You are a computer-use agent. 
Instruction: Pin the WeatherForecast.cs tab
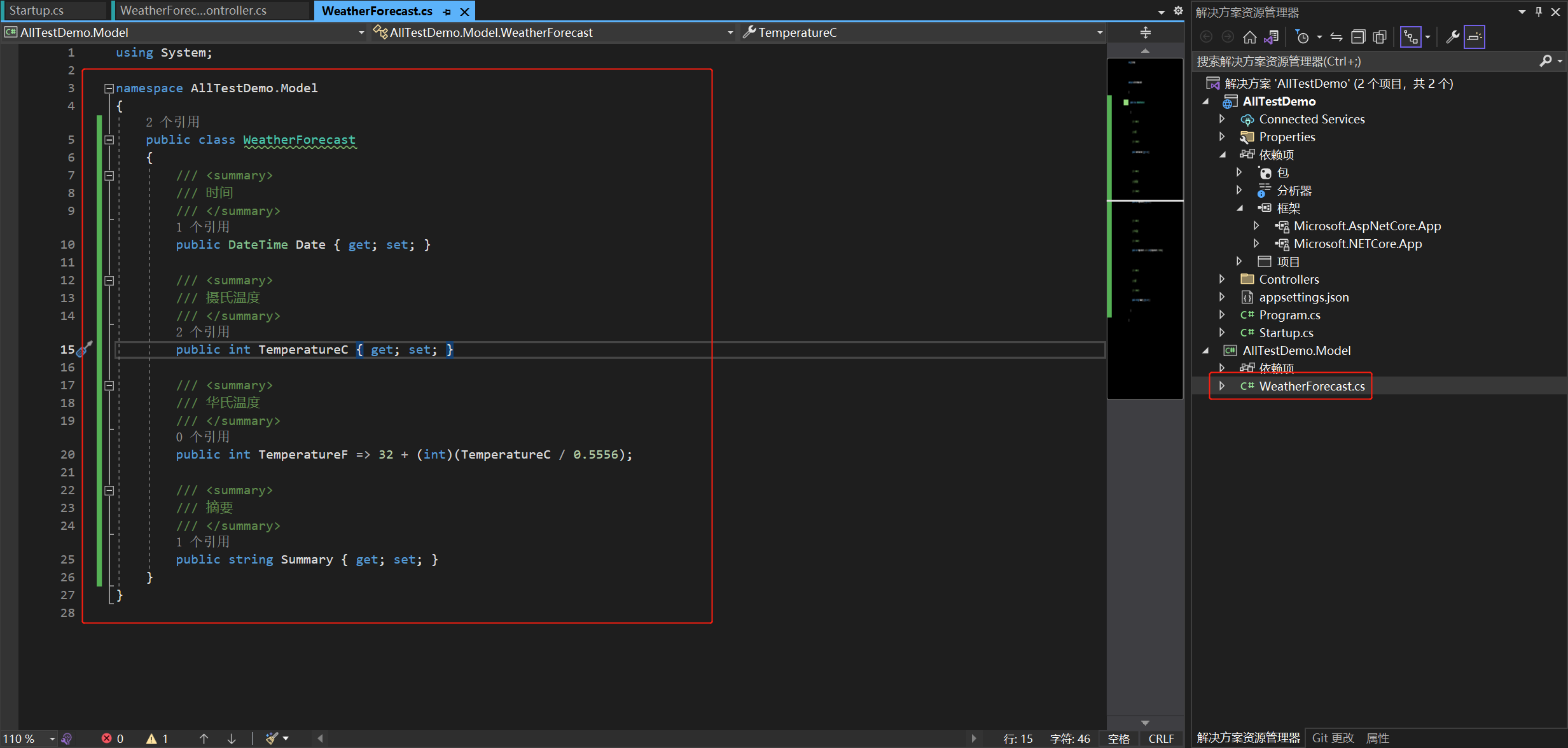click(447, 11)
